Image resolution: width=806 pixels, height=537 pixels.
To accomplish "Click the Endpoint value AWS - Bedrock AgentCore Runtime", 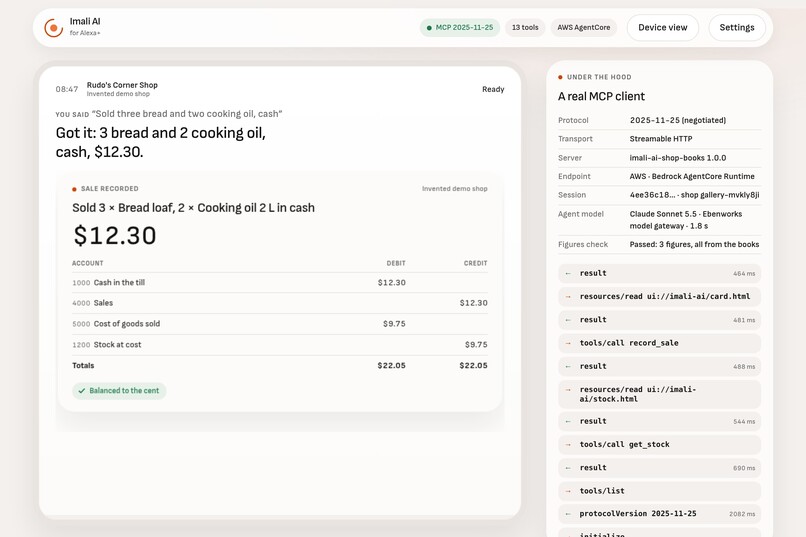I will 692,176.
